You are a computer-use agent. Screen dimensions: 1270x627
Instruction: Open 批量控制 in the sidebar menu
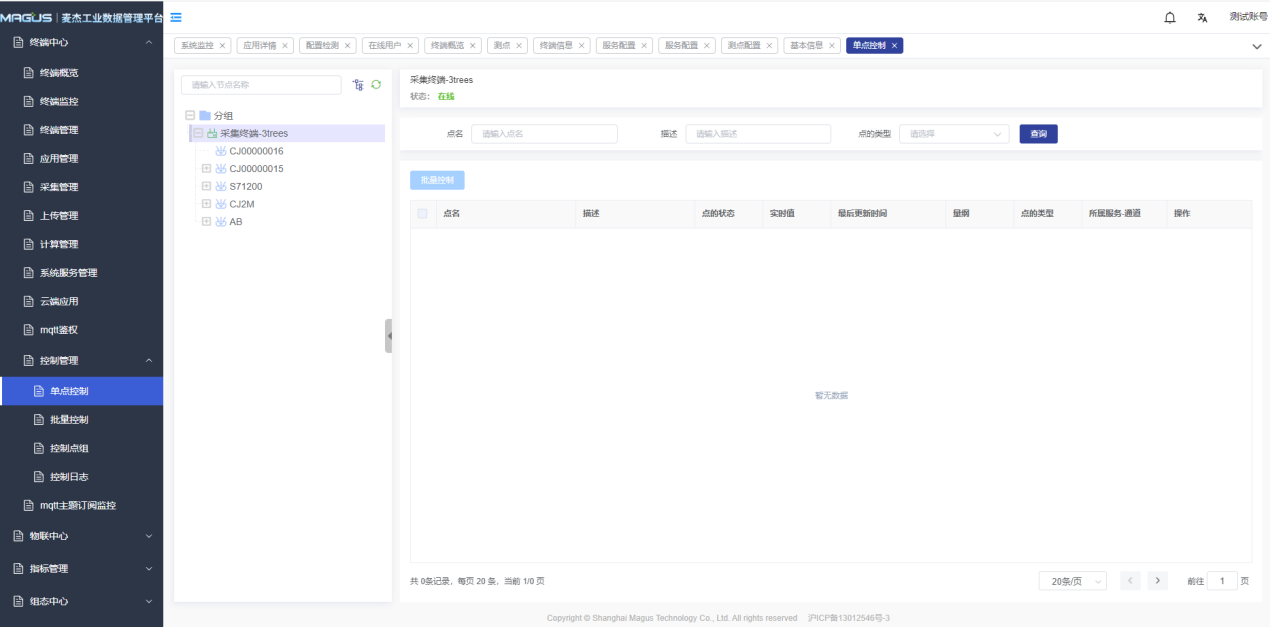(x=69, y=419)
